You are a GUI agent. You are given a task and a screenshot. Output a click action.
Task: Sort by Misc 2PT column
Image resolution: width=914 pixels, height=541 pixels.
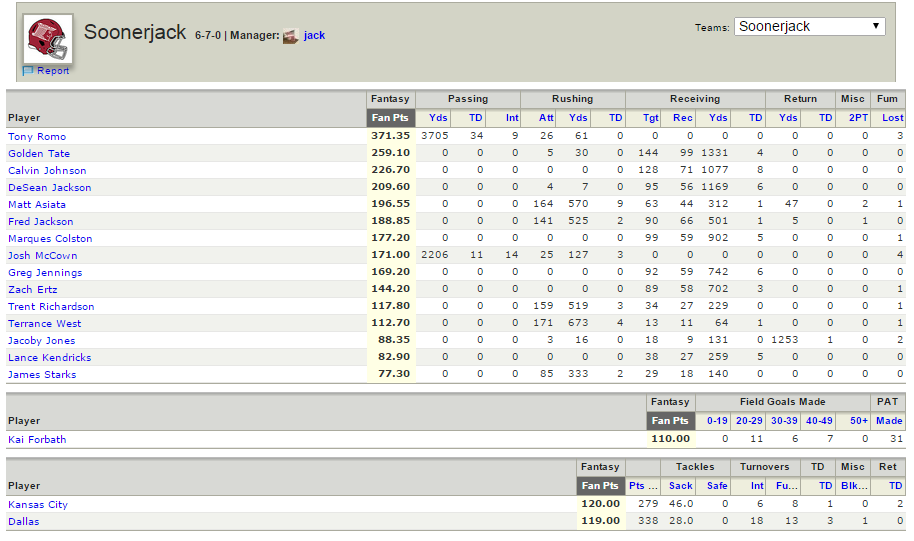pos(858,117)
